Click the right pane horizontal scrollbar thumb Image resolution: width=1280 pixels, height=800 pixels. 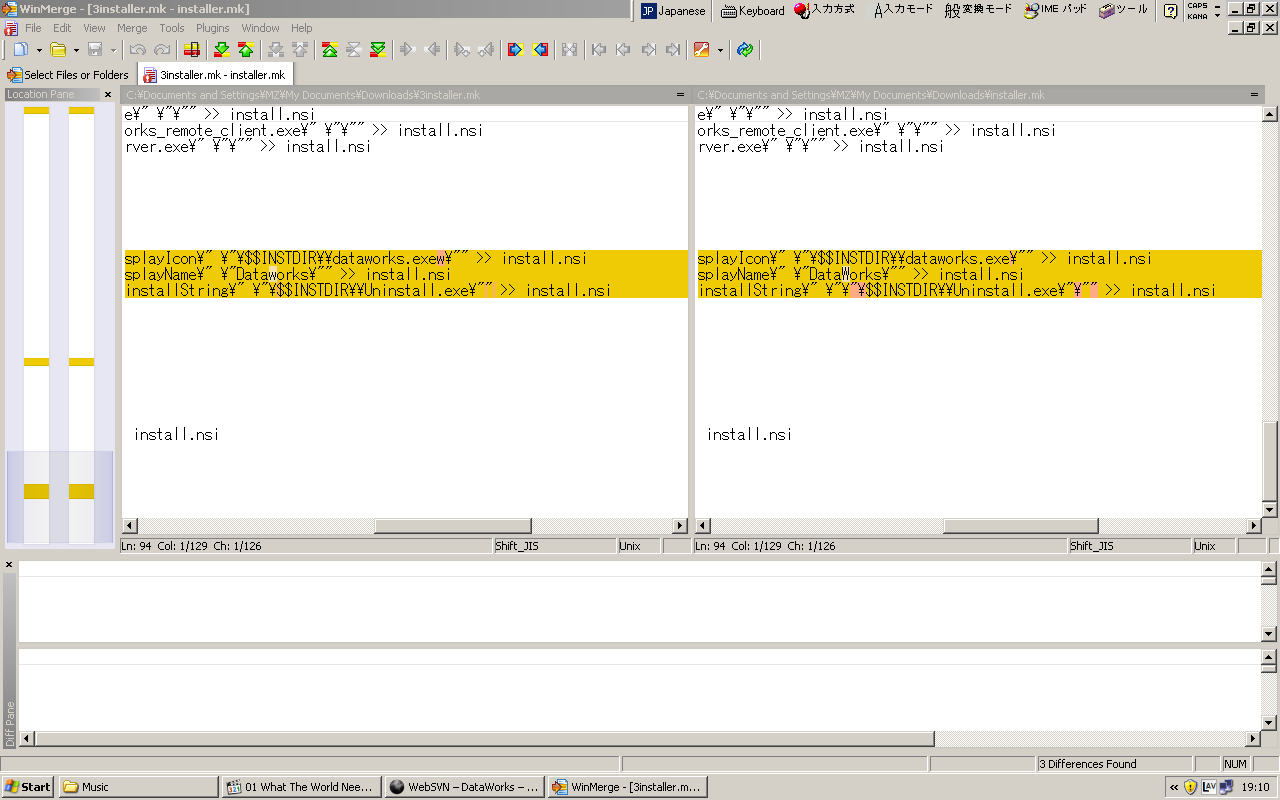(x=1020, y=526)
